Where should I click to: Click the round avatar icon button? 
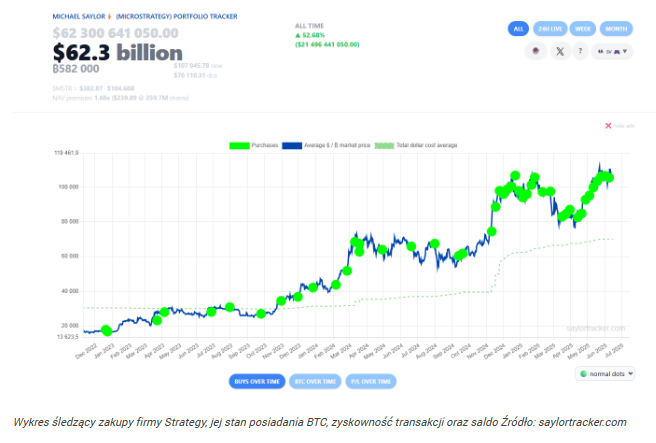[536, 51]
